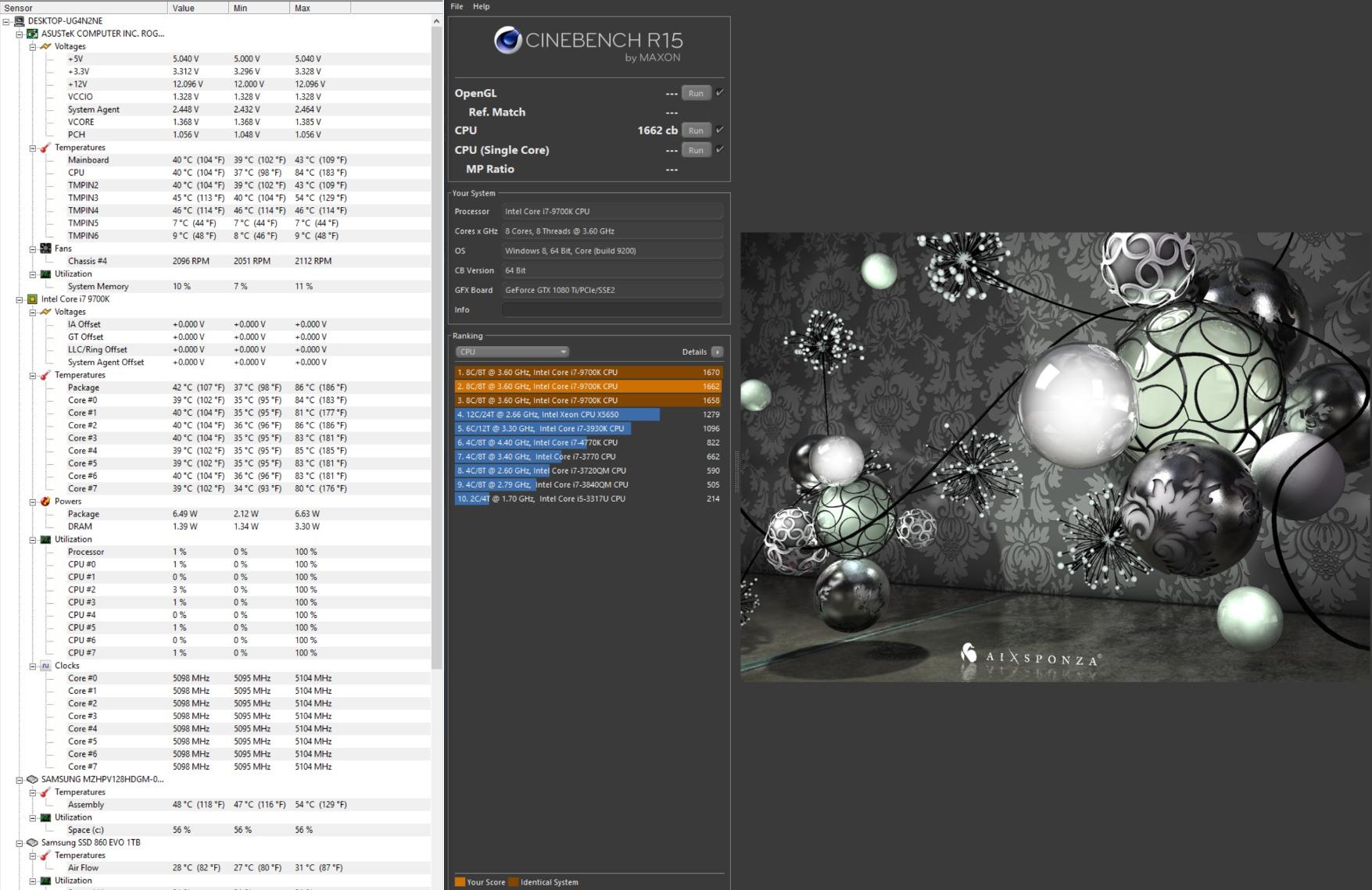Image resolution: width=1372 pixels, height=890 pixels.
Task: Click the Details arrow button in Ranking
Action: pos(716,352)
